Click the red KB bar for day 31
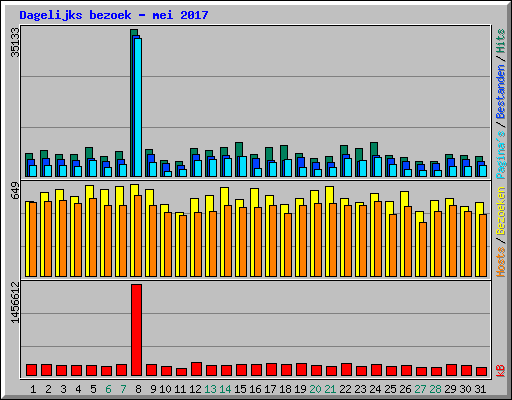Viewport: 512px width, 400px height. pyautogui.click(x=481, y=372)
